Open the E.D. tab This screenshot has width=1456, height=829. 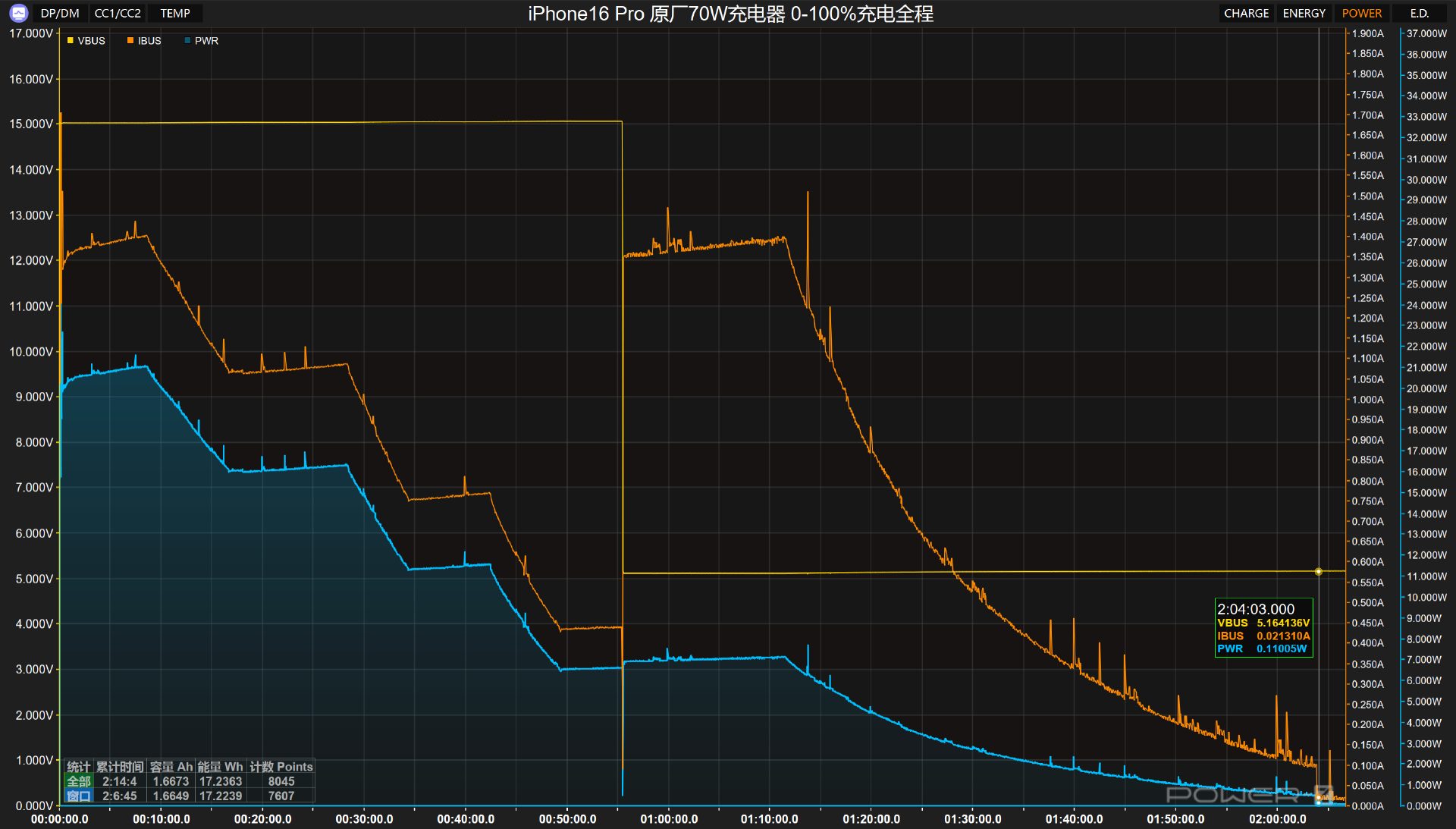(1419, 13)
